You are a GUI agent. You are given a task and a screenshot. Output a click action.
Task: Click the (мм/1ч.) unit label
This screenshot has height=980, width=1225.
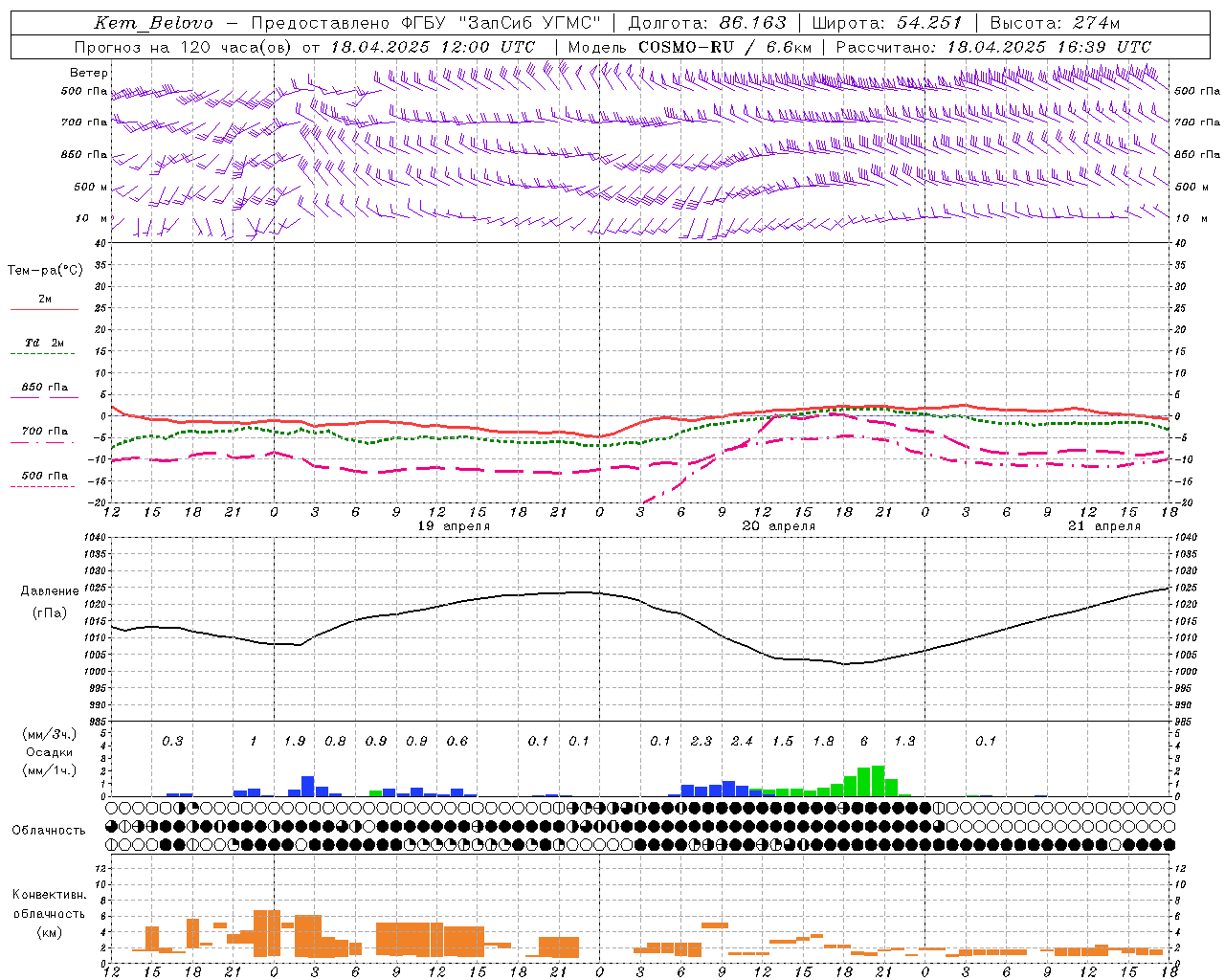click(49, 770)
